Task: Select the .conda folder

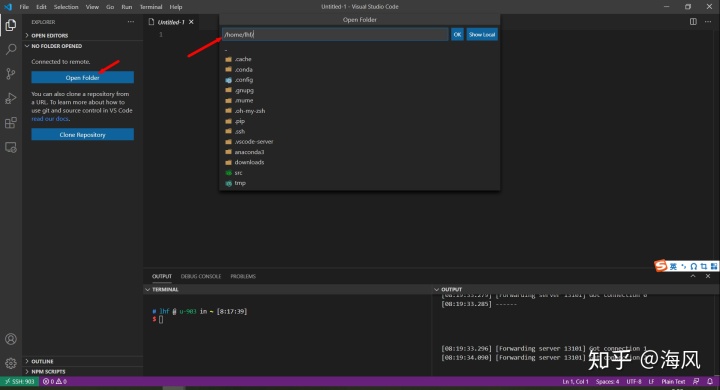Action: (x=359, y=69)
